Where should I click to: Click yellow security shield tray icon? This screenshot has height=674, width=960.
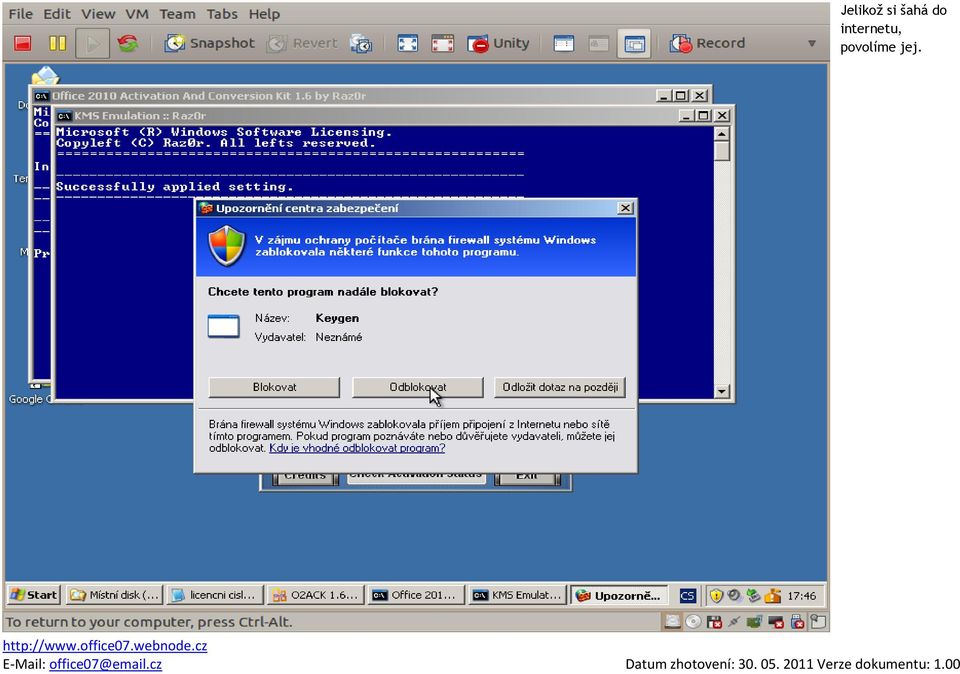pyautogui.click(x=716, y=595)
